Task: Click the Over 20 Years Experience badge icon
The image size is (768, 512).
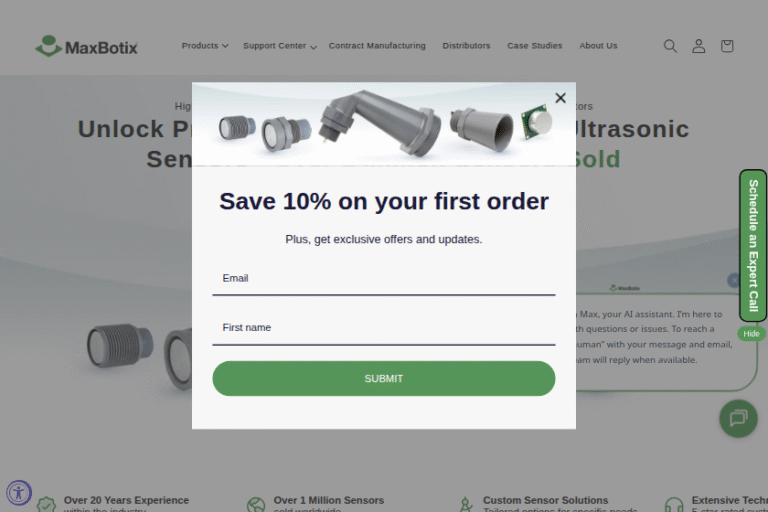Action: [x=46, y=504]
